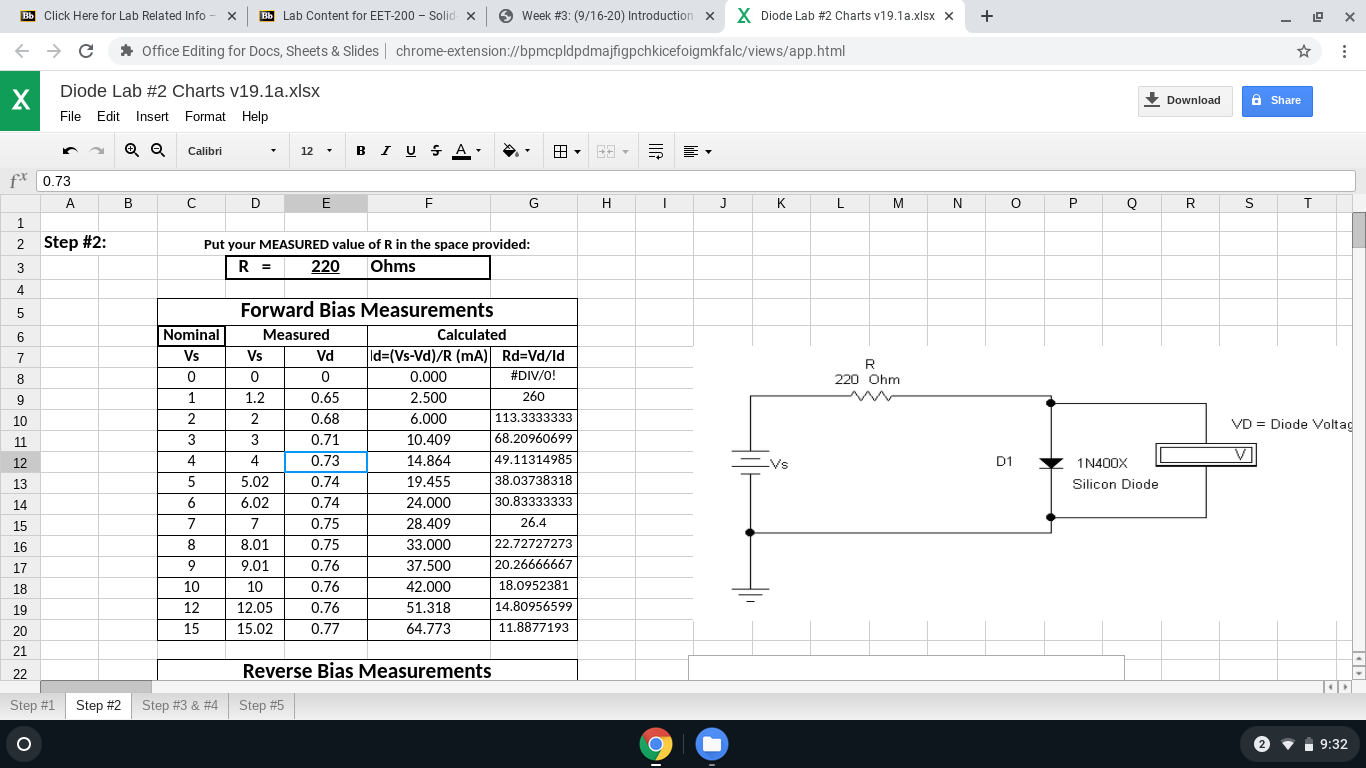Select the 'Forward Bias Measurements' heading cell
The height and width of the screenshot is (768, 1366).
[367, 311]
